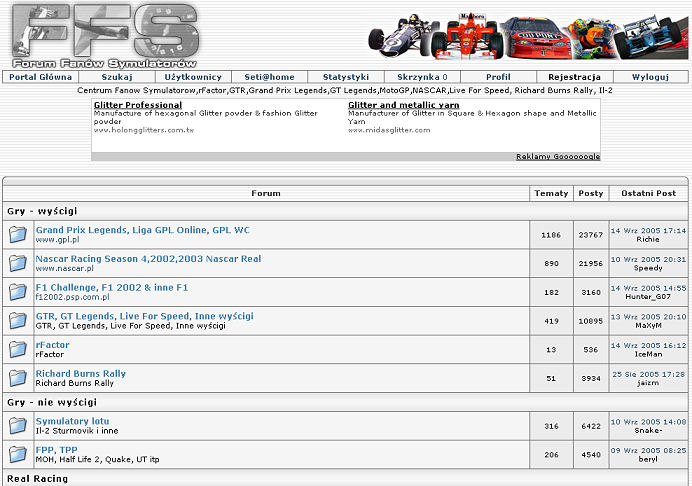Click username MaXyM in last post column
The height and width of the screenshot is (486, 692).
pos(648,325)
